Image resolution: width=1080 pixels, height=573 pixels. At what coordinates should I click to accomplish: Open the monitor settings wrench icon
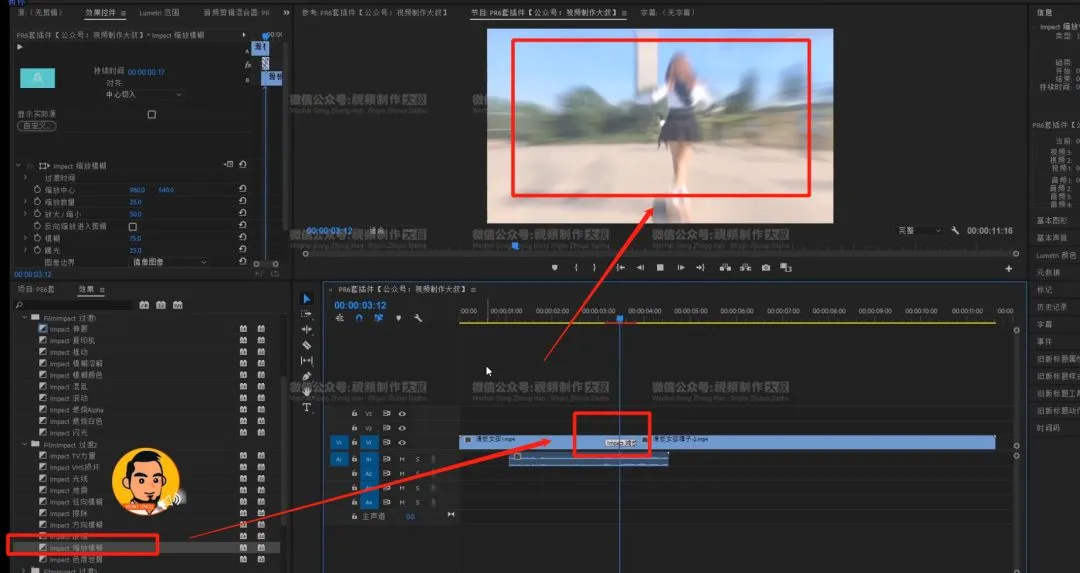click(x=955, y=231)
